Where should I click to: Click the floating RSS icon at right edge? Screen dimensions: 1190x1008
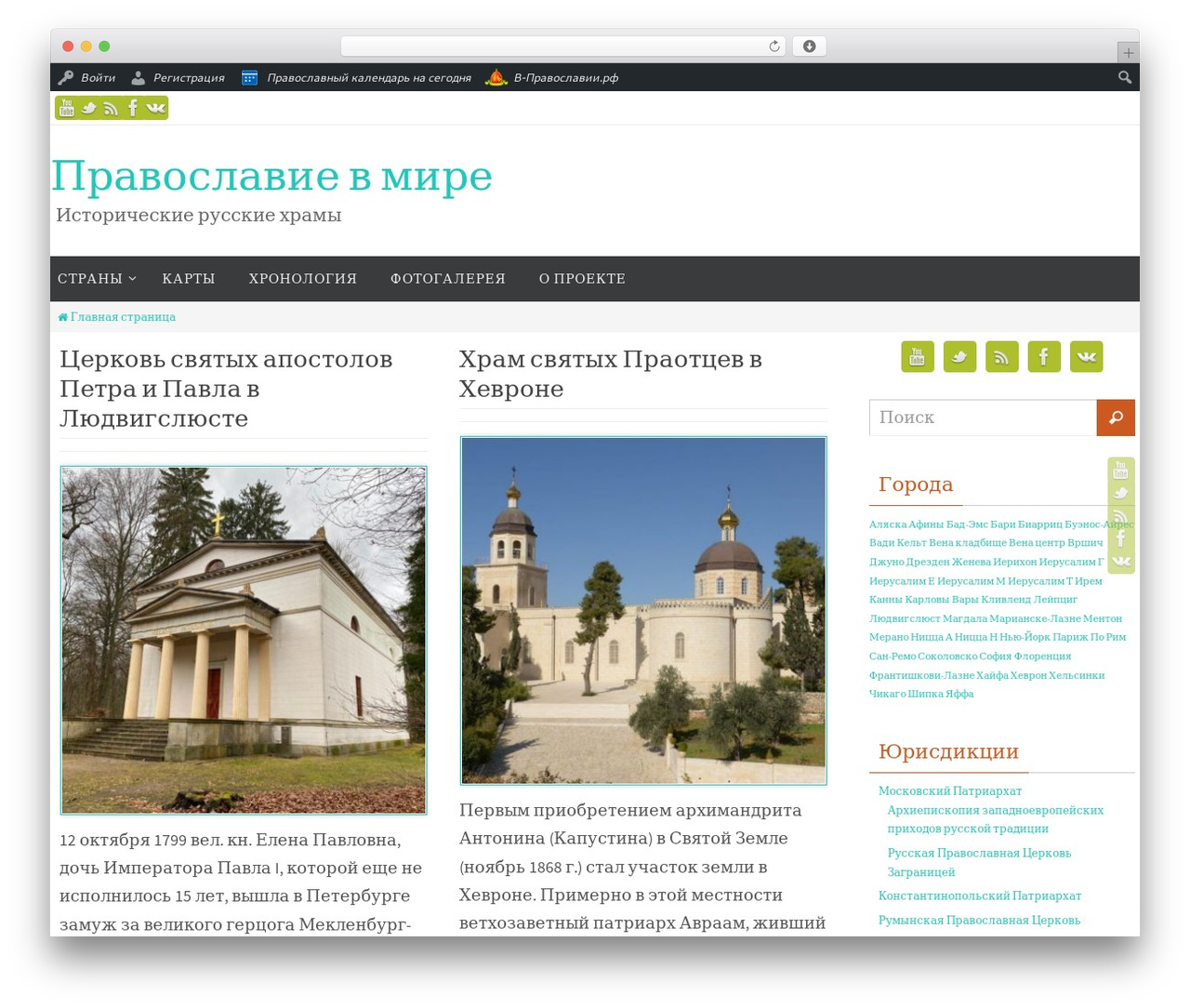[x=1121, y=516]
